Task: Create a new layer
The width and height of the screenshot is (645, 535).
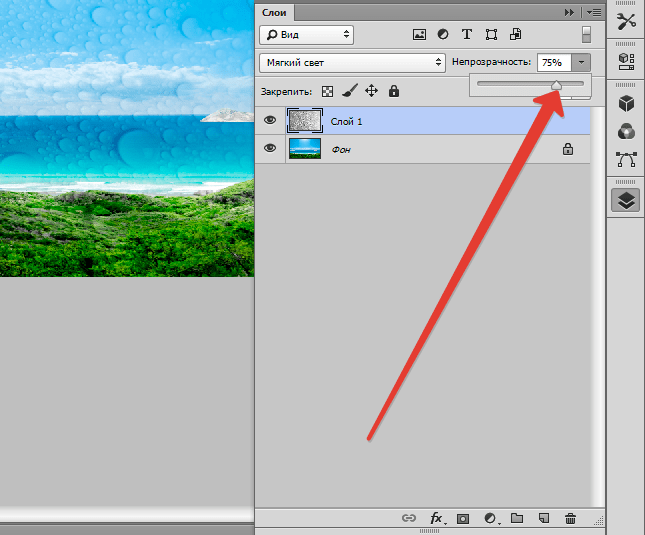Action: [544, 518]
